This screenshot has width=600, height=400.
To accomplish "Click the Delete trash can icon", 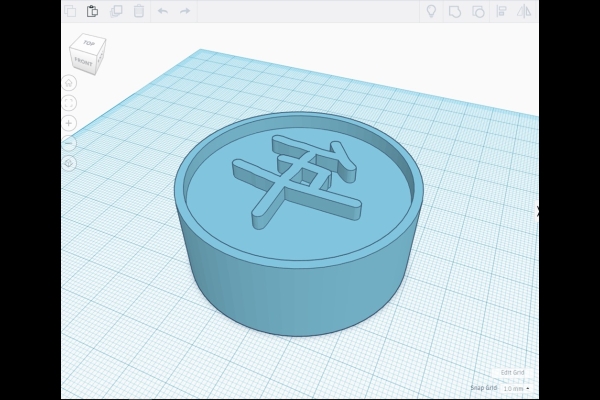I will (x=139, y=11).
